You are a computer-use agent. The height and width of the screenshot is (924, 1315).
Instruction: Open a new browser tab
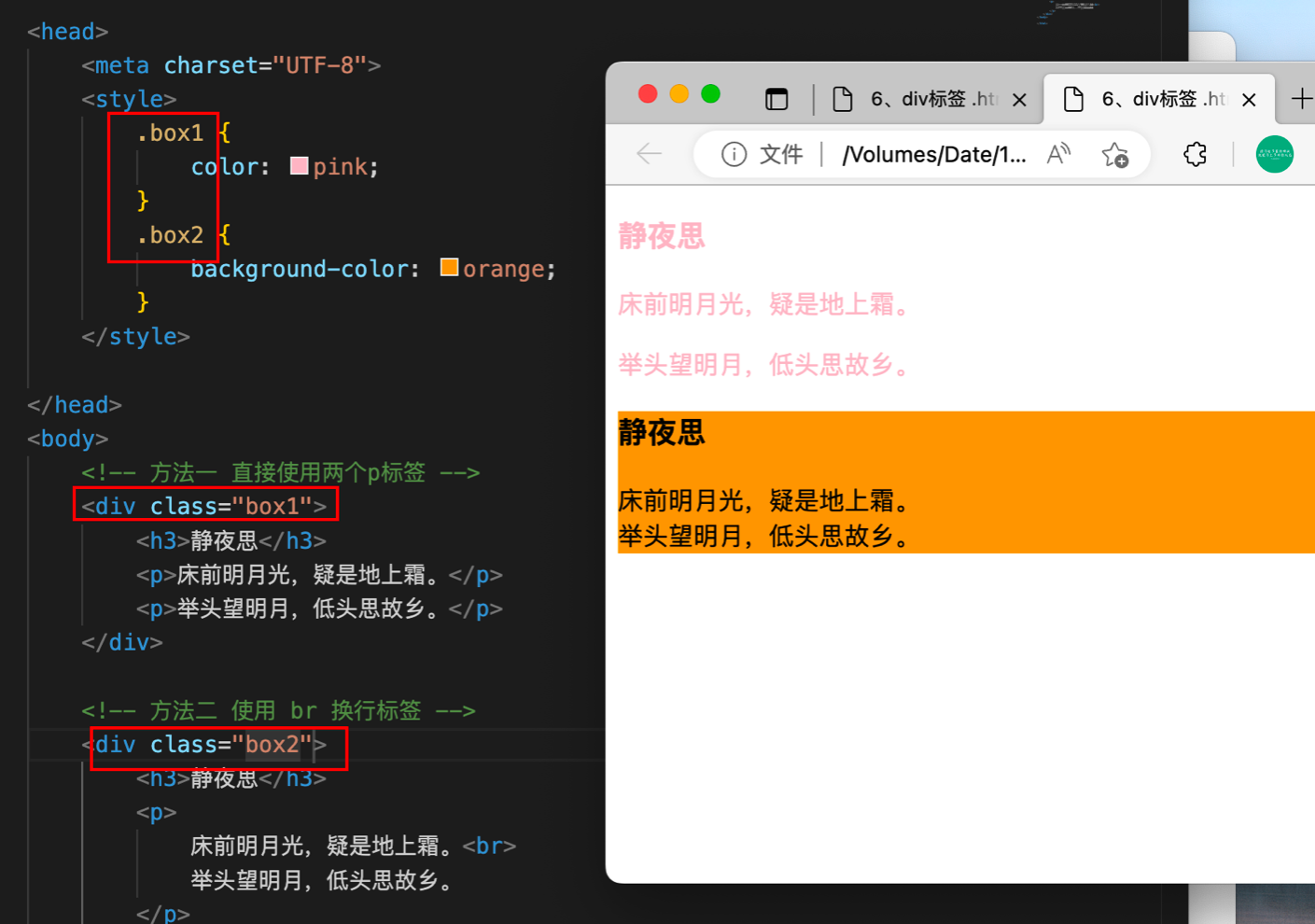[1301, 99]
